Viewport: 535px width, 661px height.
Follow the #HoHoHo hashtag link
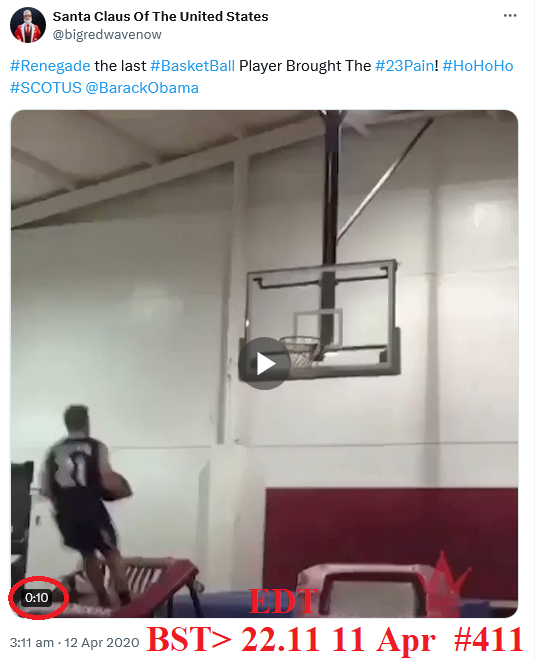[478, 66]
